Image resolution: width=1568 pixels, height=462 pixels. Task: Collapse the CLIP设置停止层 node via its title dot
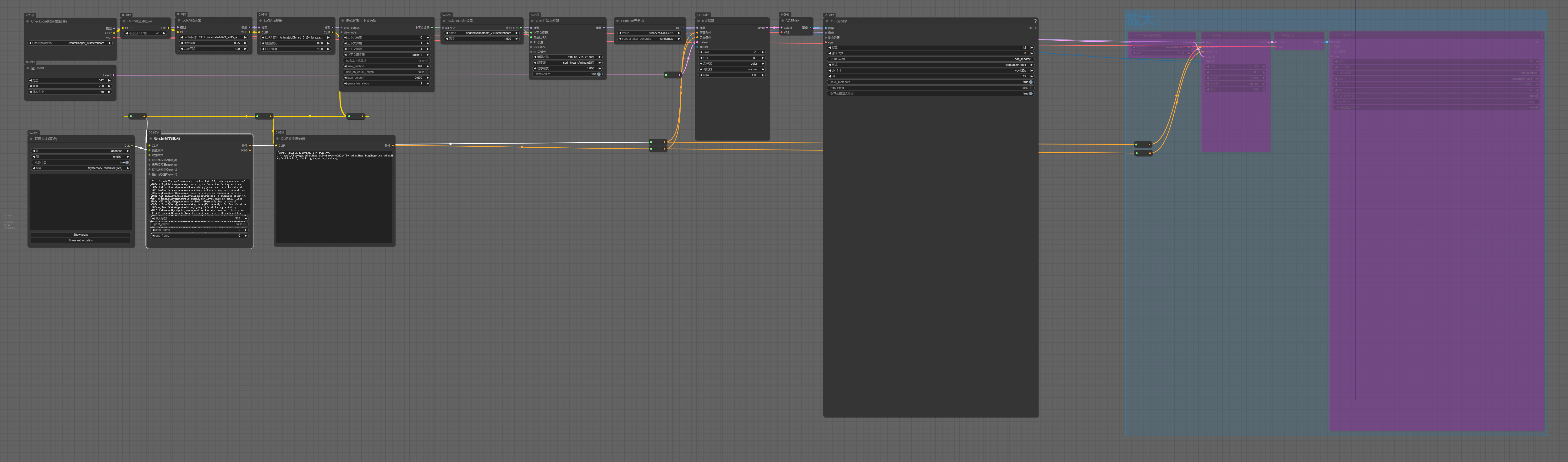tap(124, 21)
